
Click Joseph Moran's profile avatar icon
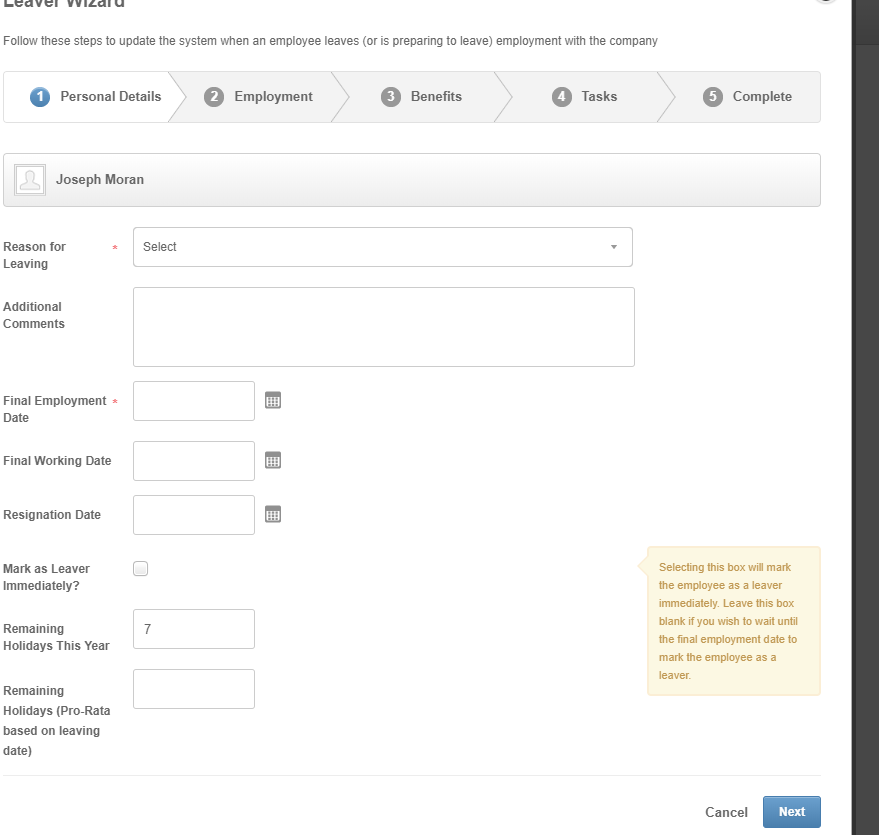30,180
